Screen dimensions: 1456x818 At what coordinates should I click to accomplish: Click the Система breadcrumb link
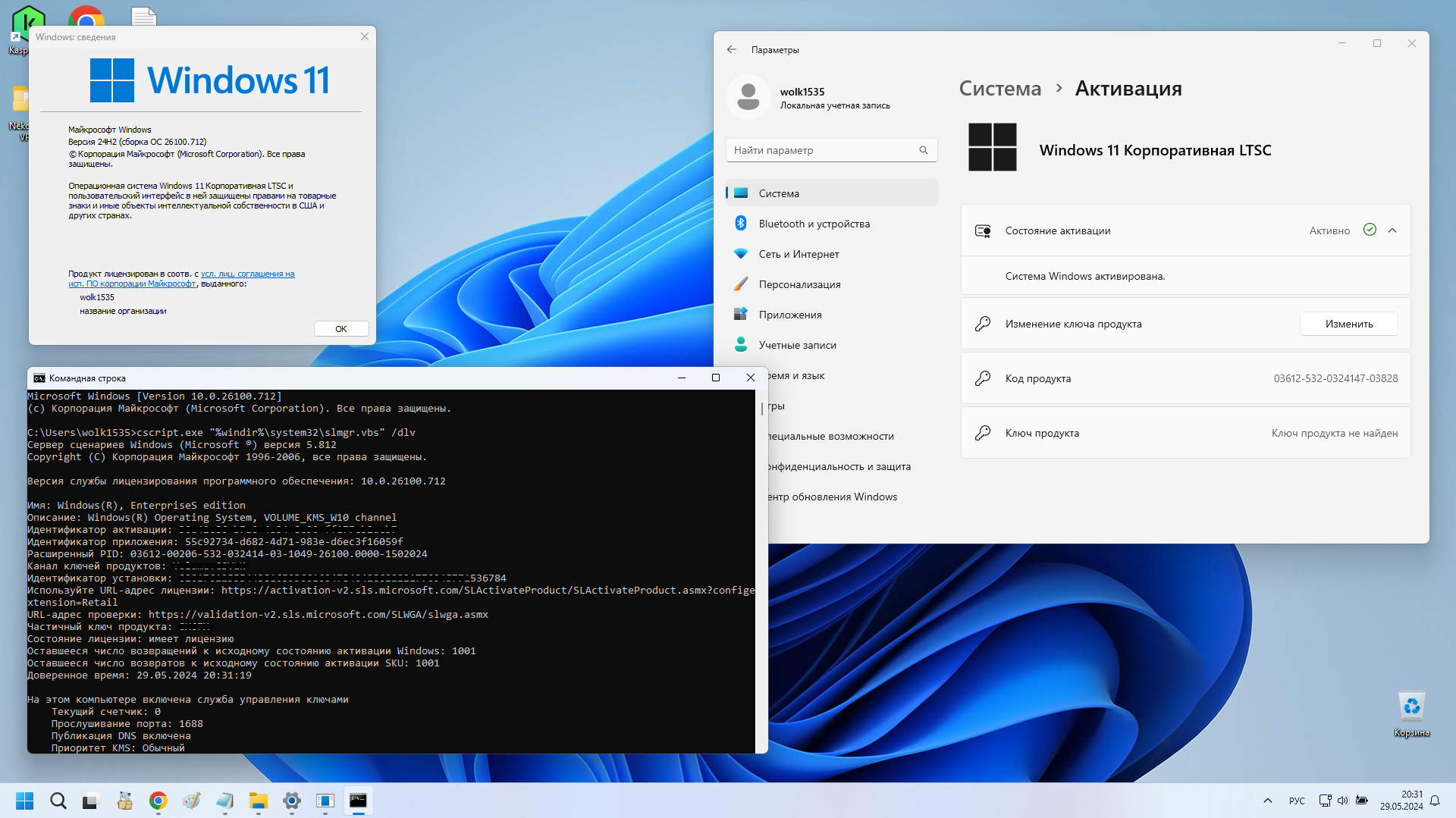[x=999, y=89]
